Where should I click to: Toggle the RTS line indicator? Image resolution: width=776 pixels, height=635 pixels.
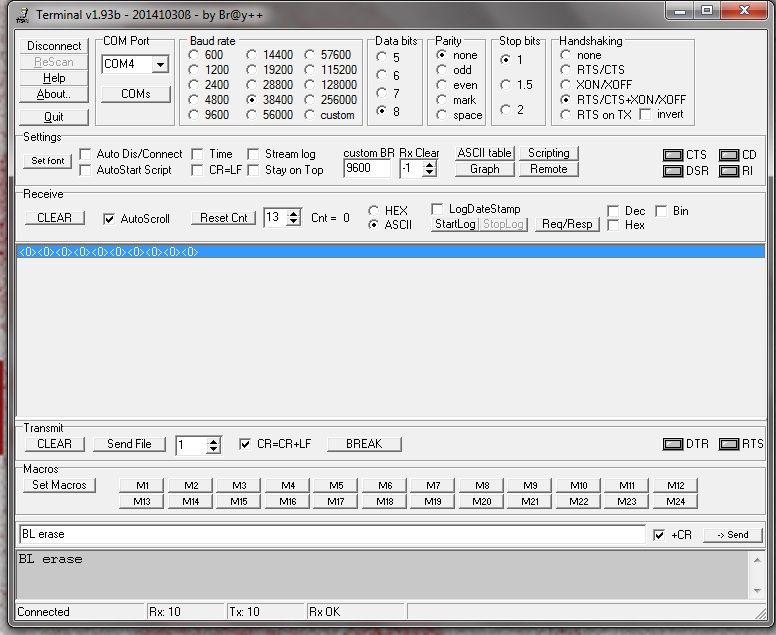[x=728, y=444]
